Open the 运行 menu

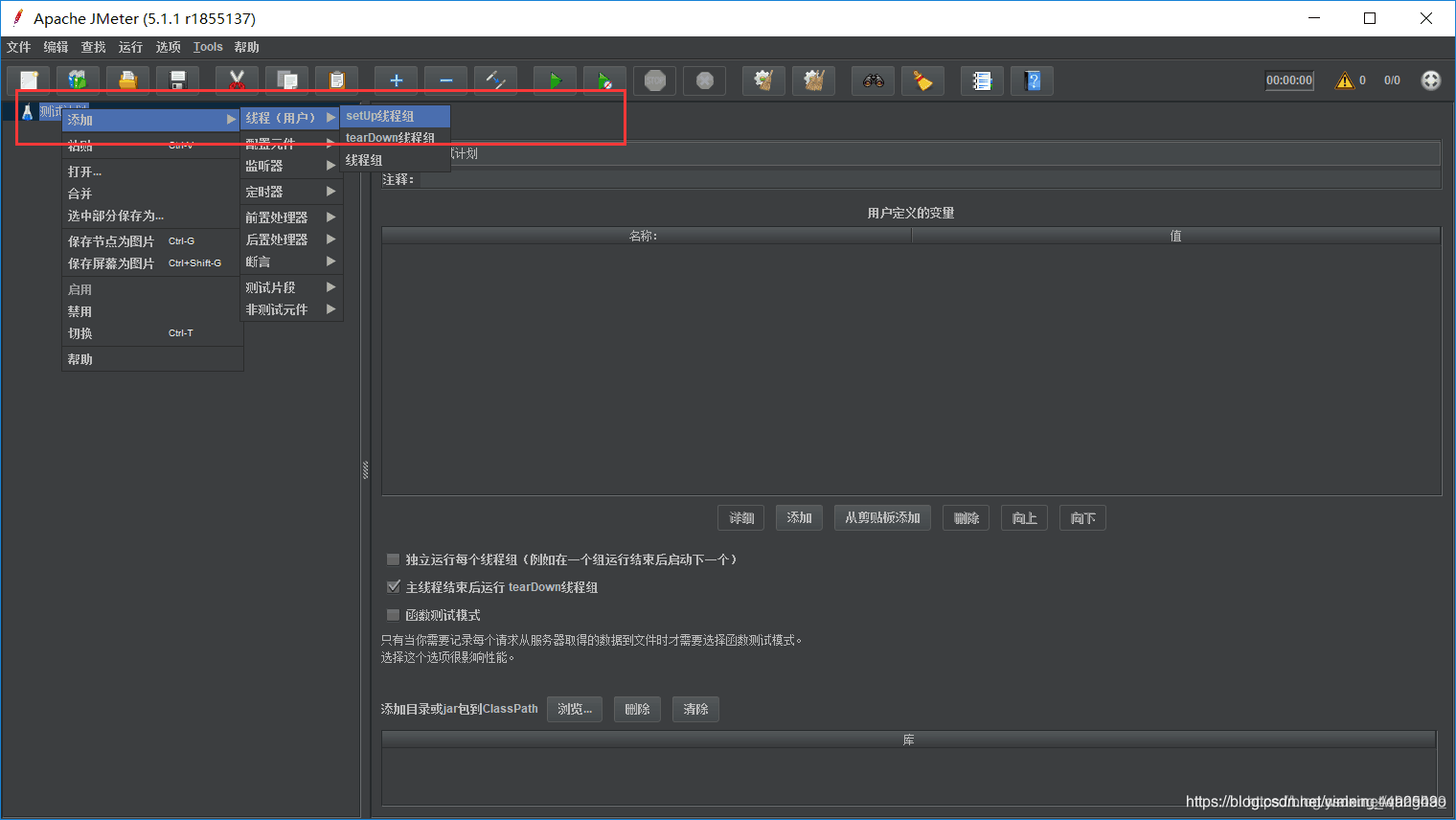(130, 47)
